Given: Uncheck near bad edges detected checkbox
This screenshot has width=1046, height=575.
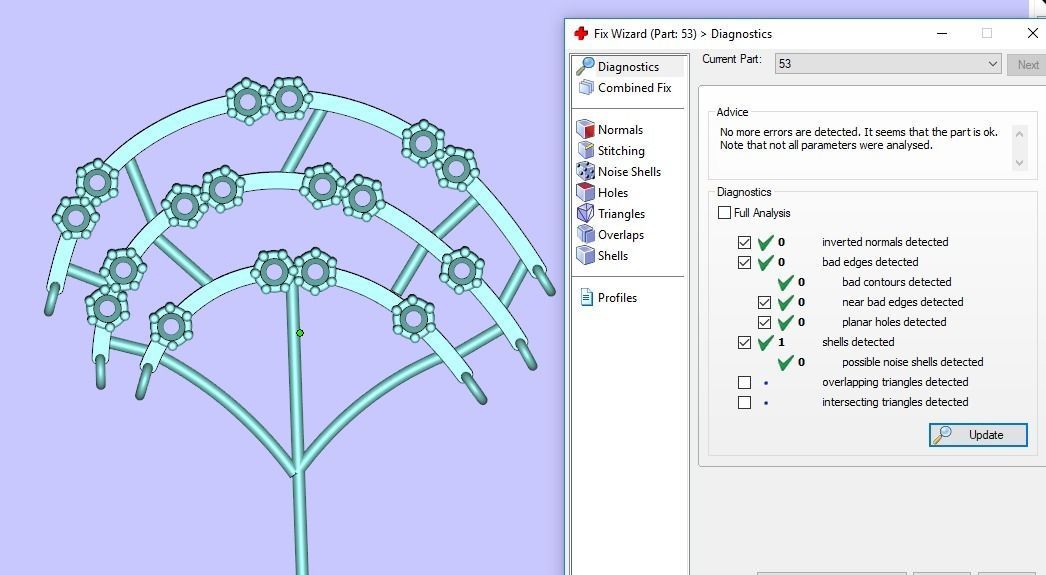Looking at the screenshot, I should point(764,302).
